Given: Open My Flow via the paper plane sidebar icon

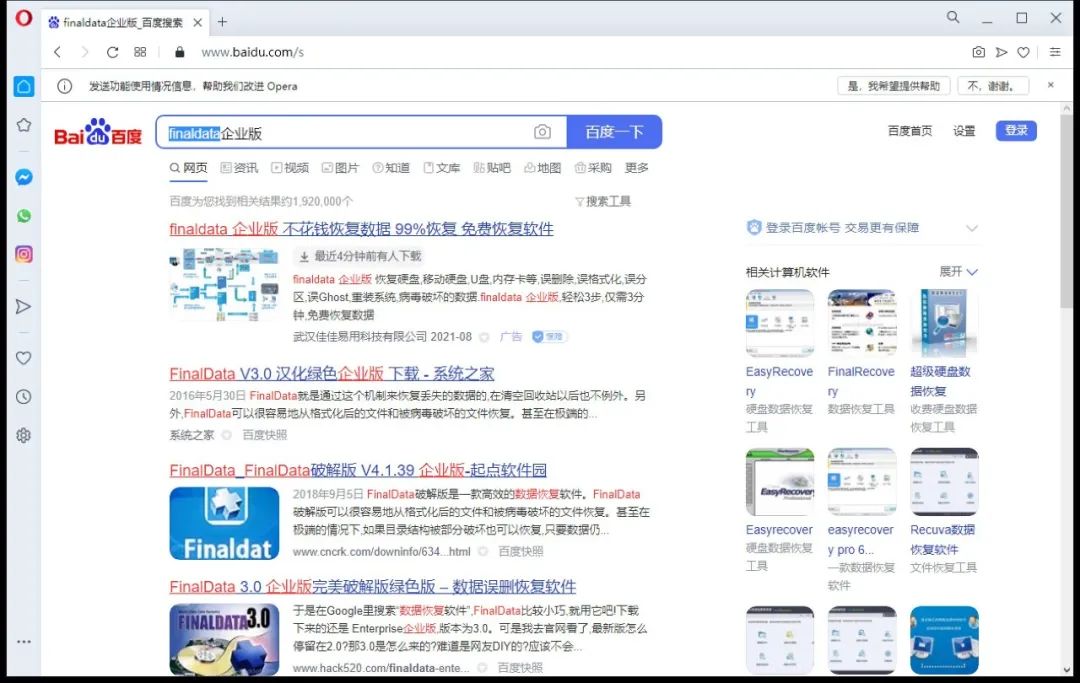Looking at the screenshot, I should (x=24, y=307).
